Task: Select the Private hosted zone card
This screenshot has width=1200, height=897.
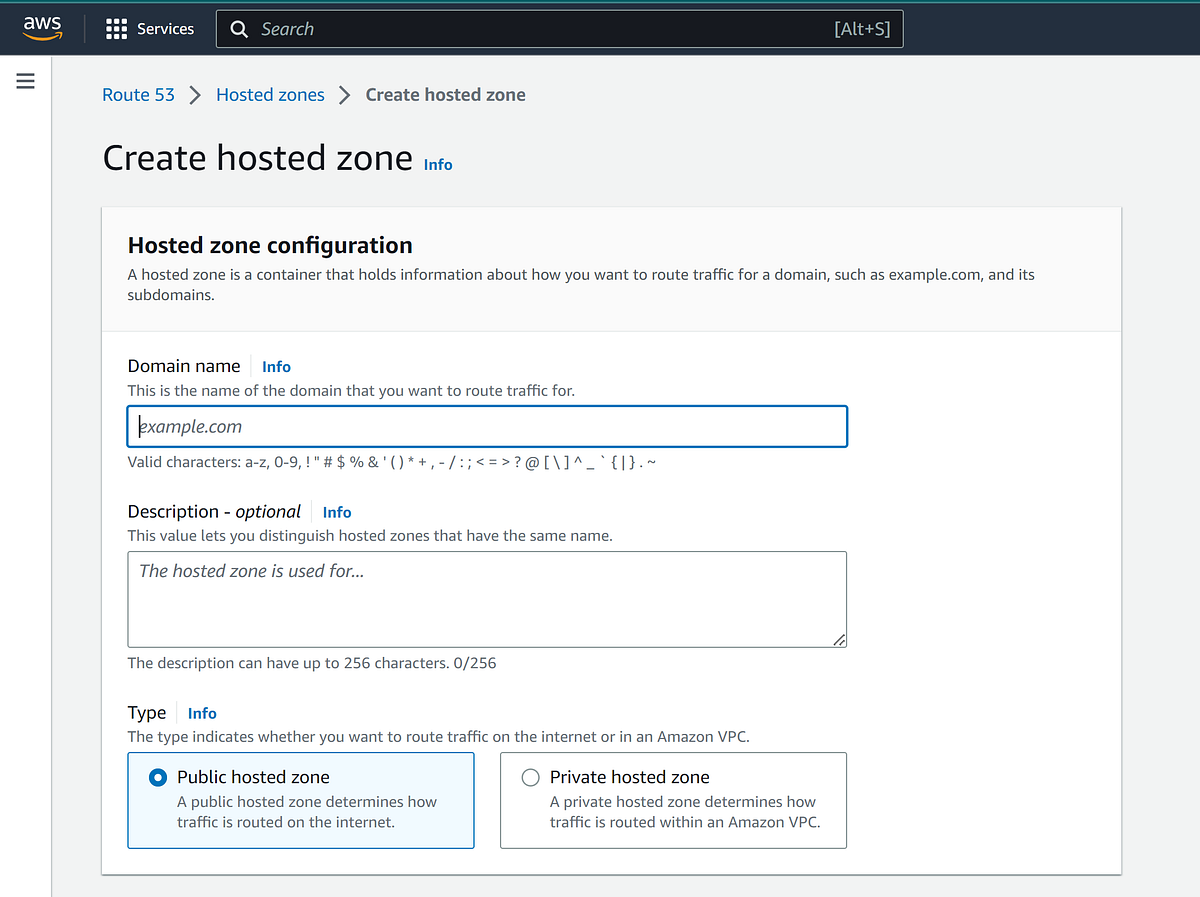Action: tap(672, 800)
